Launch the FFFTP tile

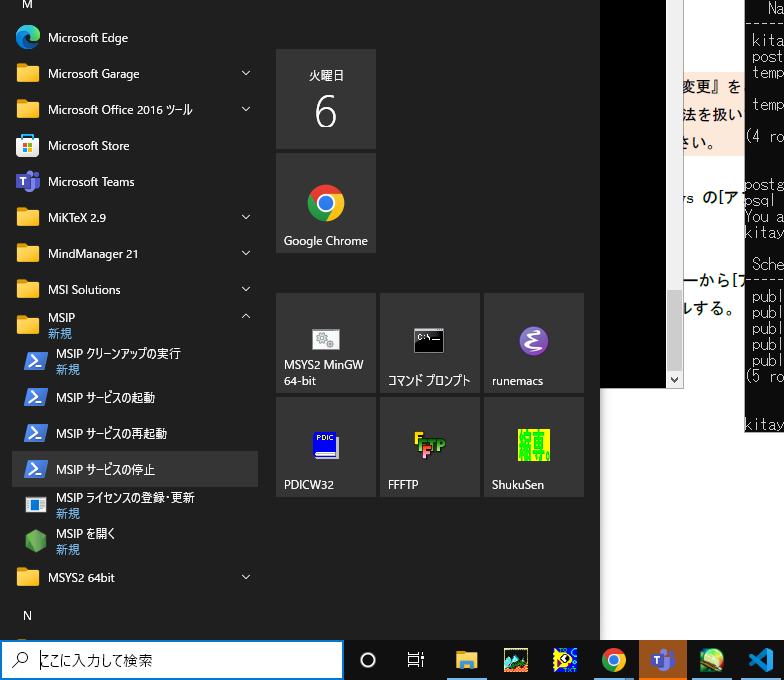[429, 447]
